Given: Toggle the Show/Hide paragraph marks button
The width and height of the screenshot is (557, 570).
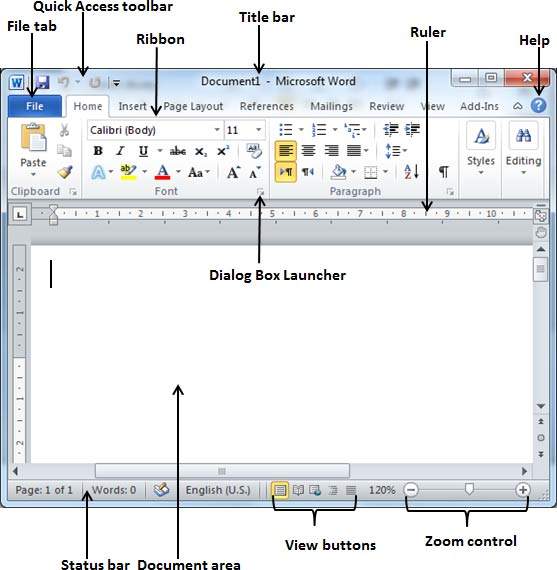Looking at the screenshot, I should [444, 171].
